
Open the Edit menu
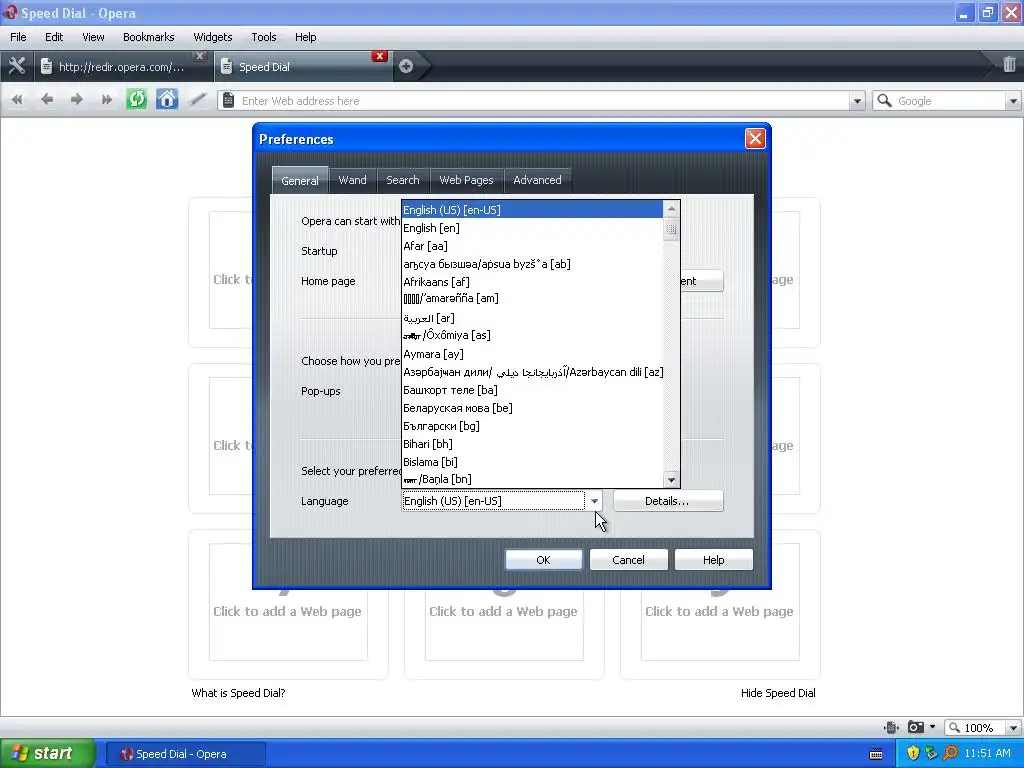tap(54, 37)
